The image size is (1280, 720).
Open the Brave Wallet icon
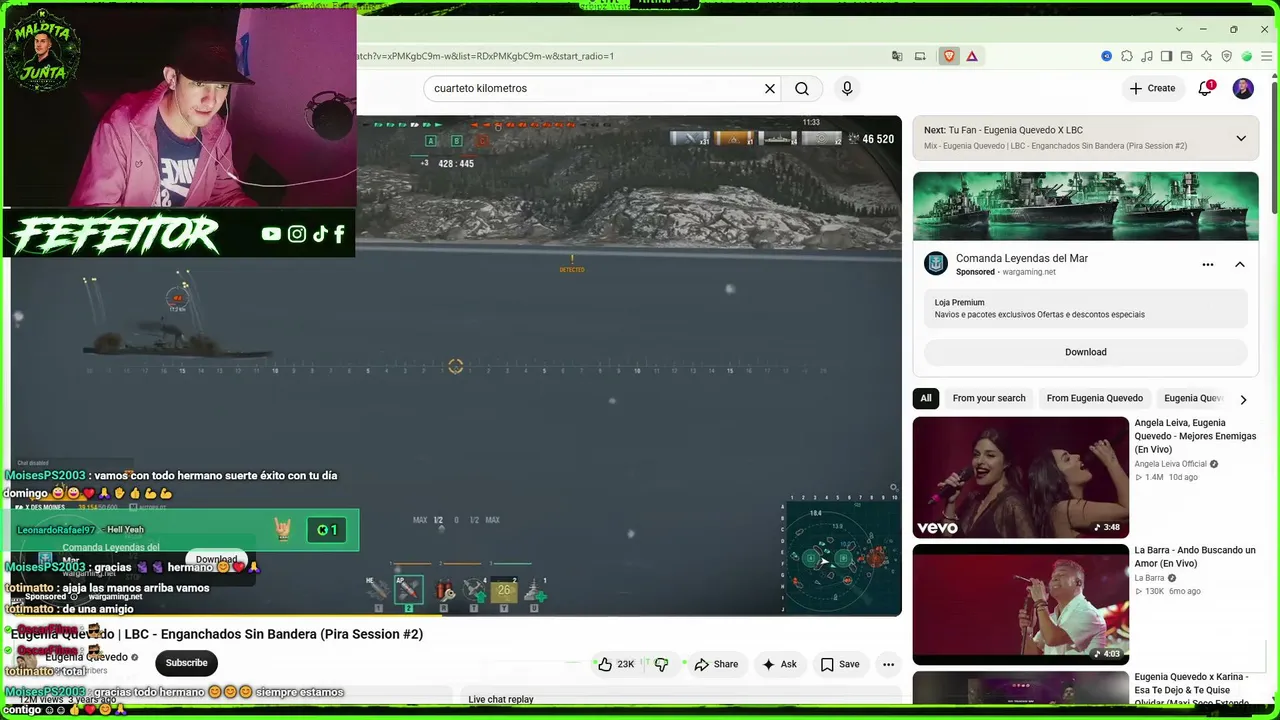(1187, 56)
